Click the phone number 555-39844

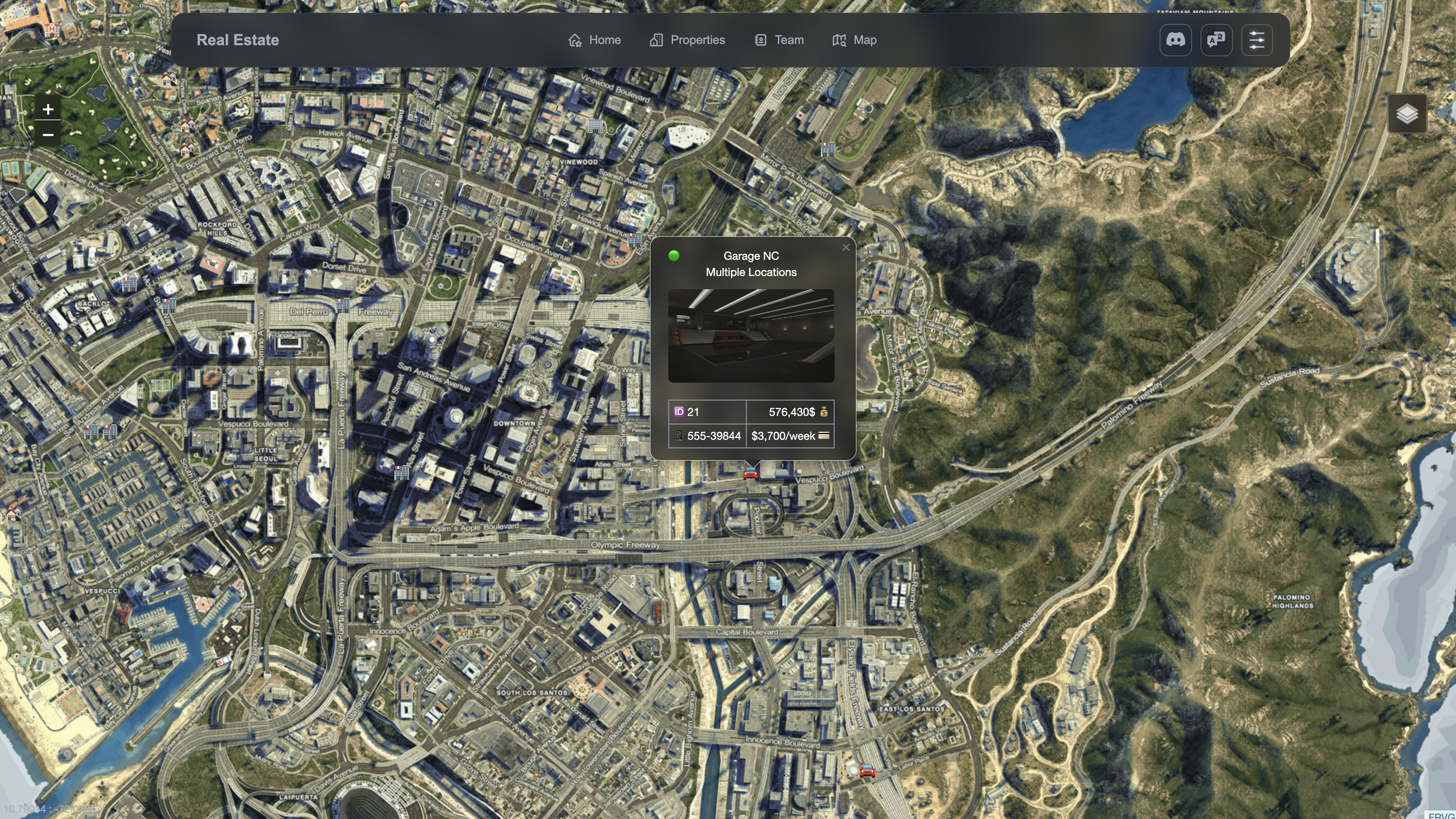[x=713, y=436]
